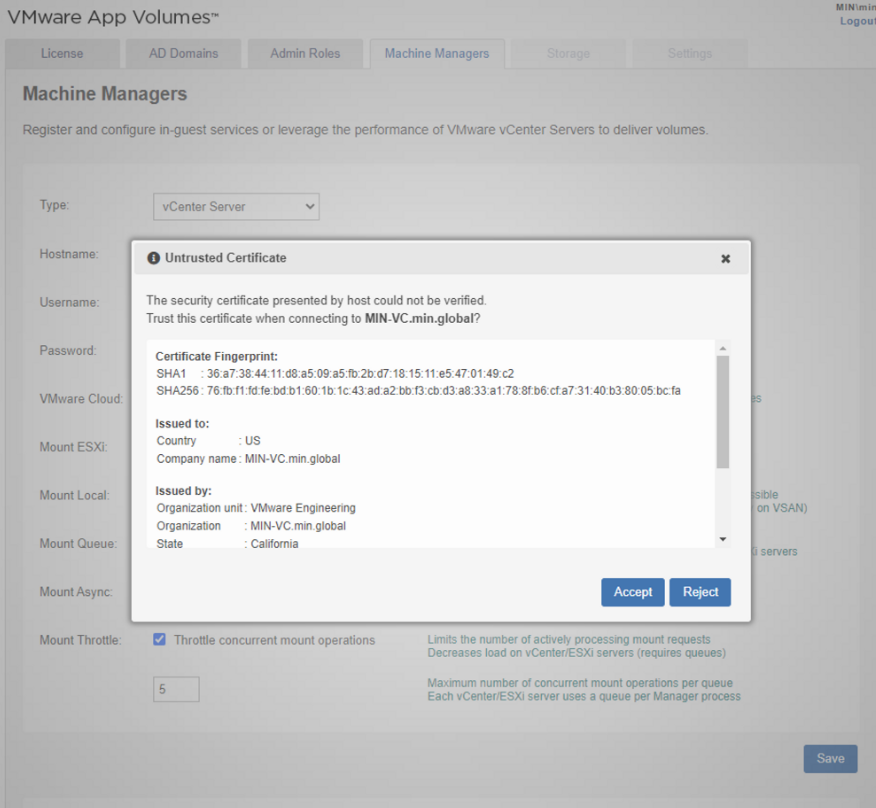Open the Admin Roles tab
The image size is (876, 808).
[305, 54]
